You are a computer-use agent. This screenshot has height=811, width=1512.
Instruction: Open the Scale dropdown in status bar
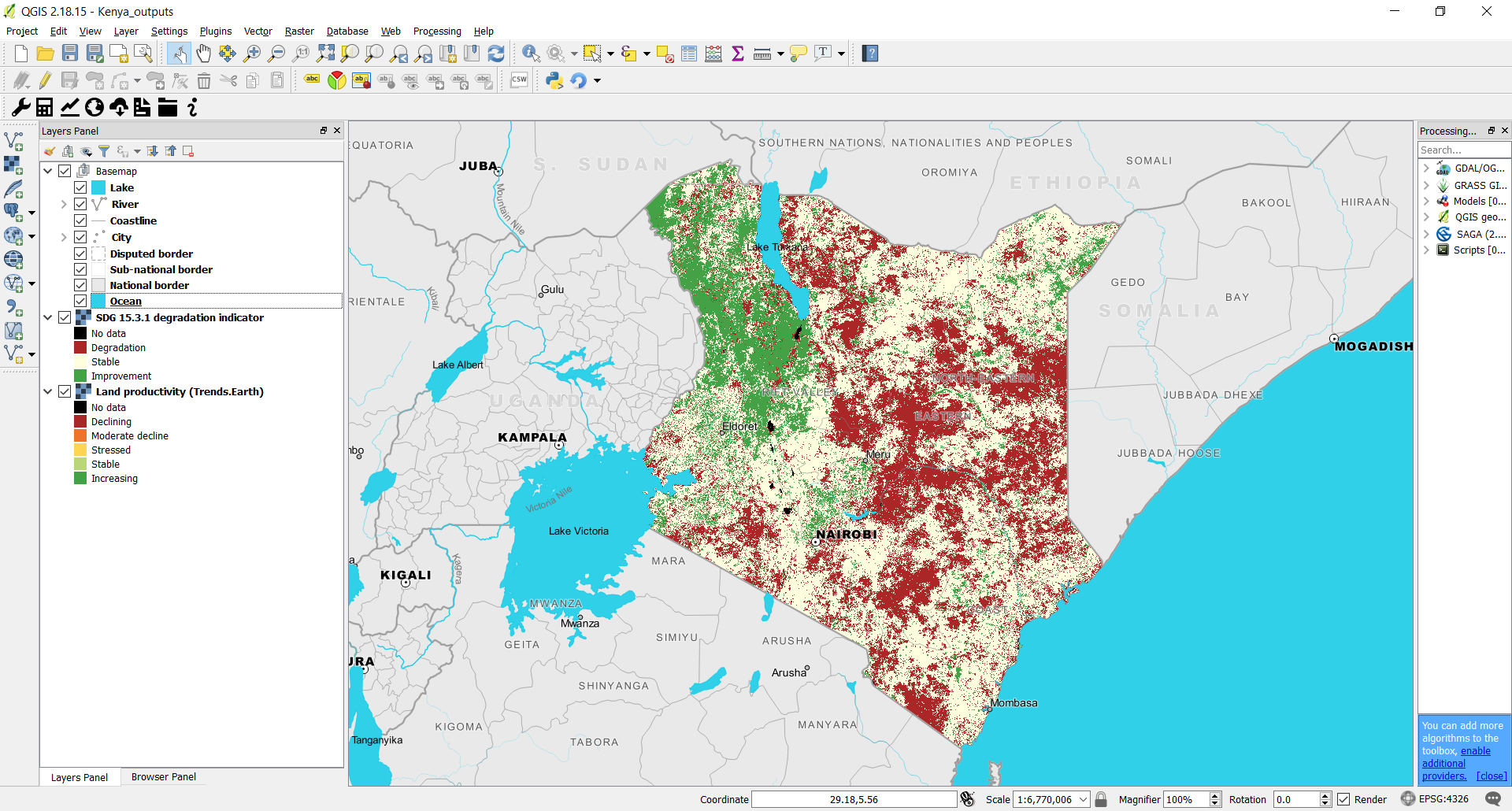[x=1084, y=799]
